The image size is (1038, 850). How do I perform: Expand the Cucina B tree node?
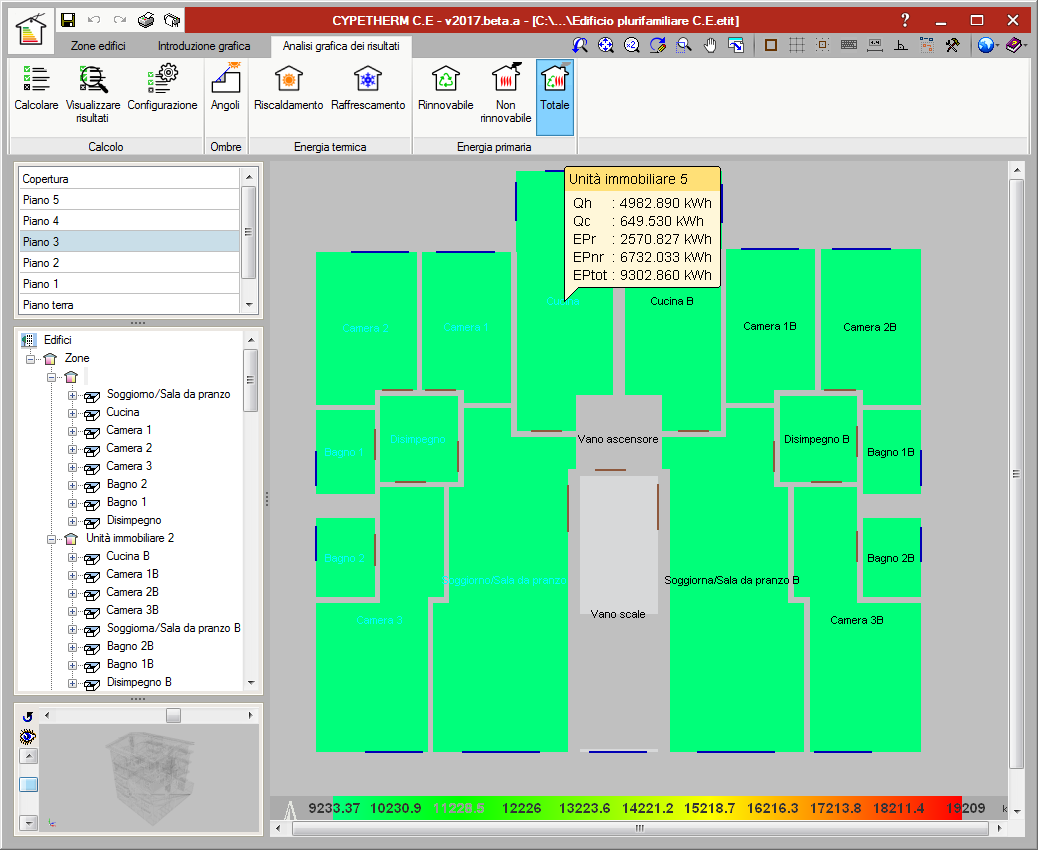tap(72, 557)
